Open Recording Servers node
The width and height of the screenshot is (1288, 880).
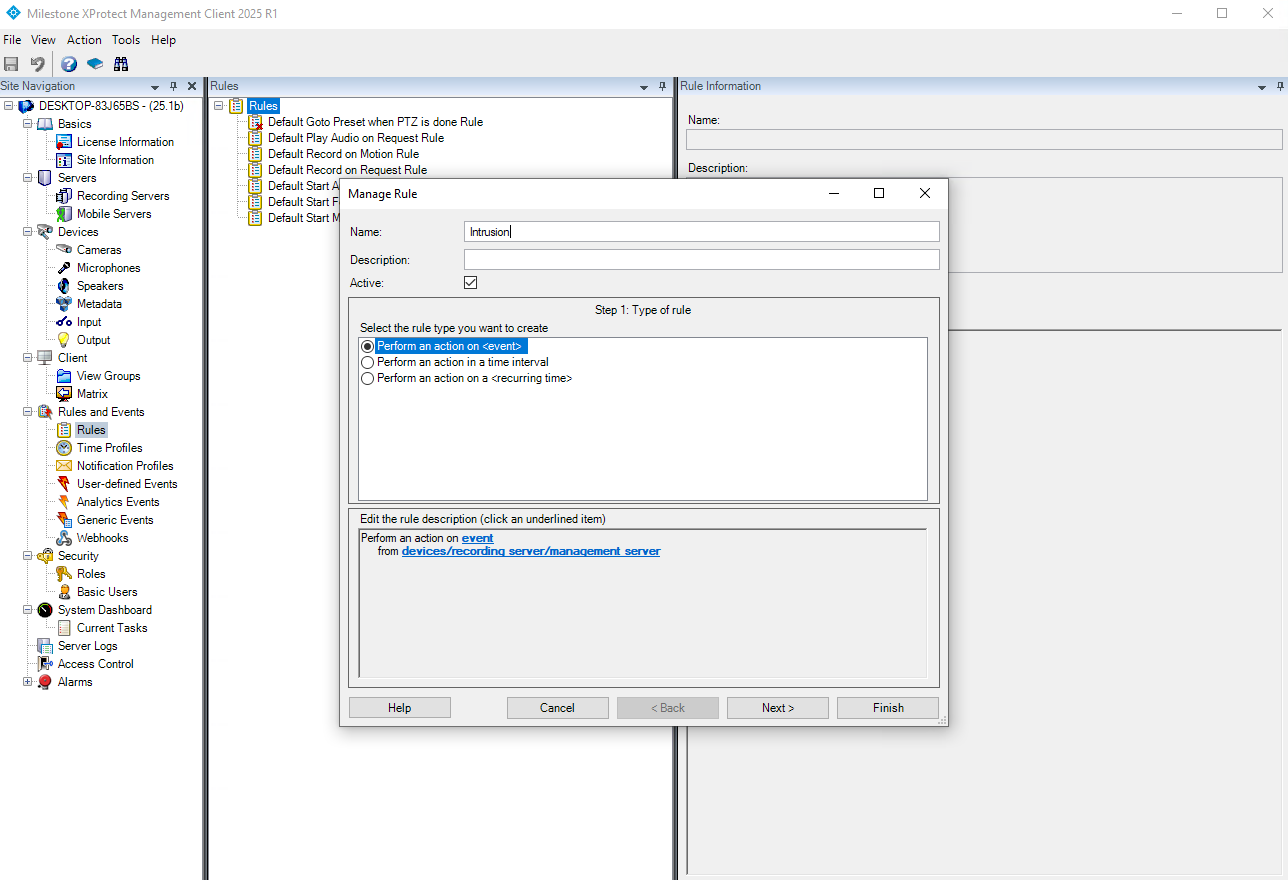point(123,196)
